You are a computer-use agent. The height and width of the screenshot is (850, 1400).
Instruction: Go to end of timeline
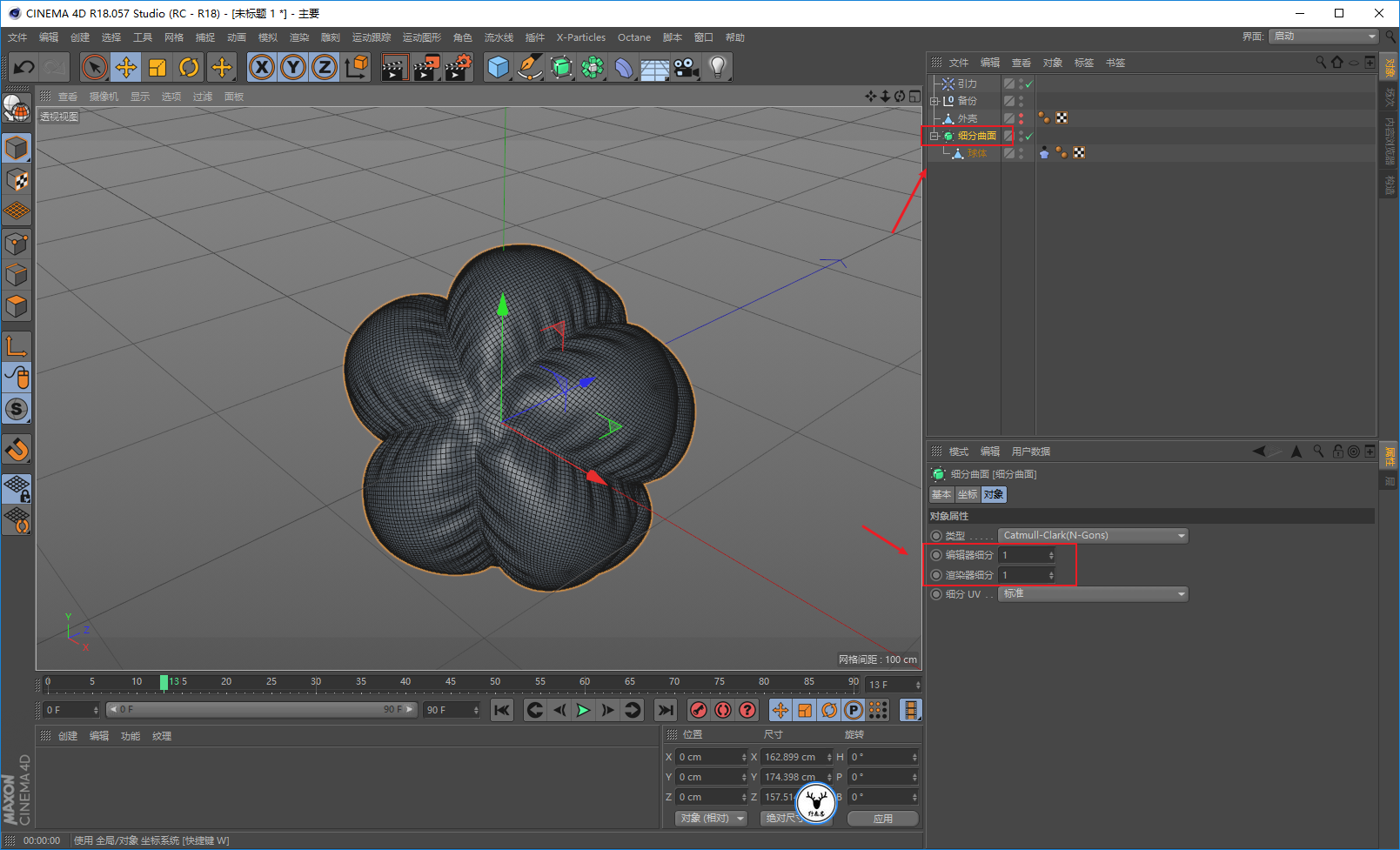pos(666,710)
